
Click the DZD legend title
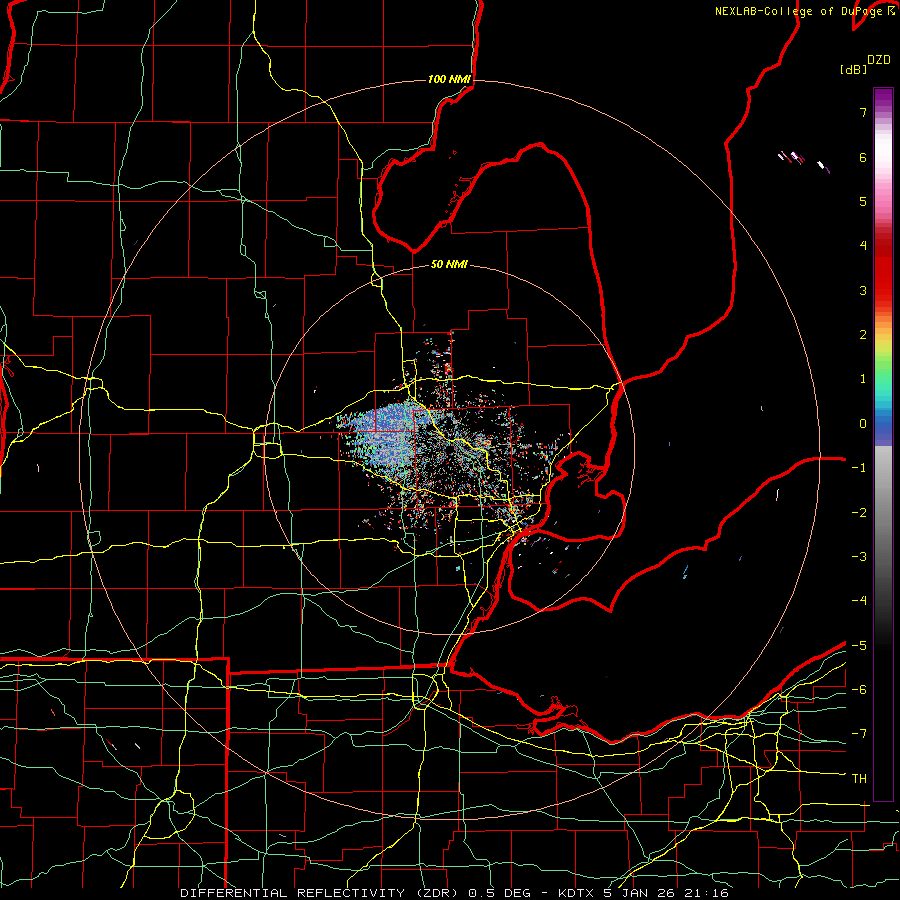(879, 60)
